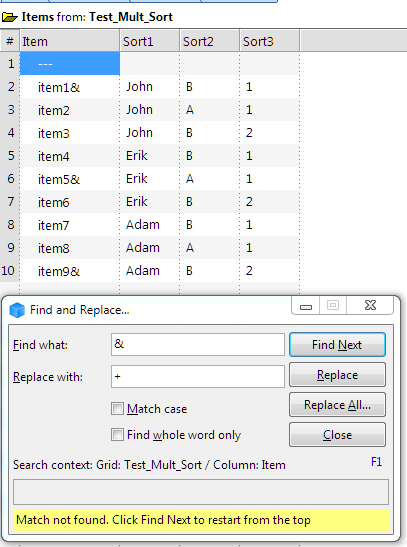Click the open folder icon beside Items

click(x=9, y=17)
